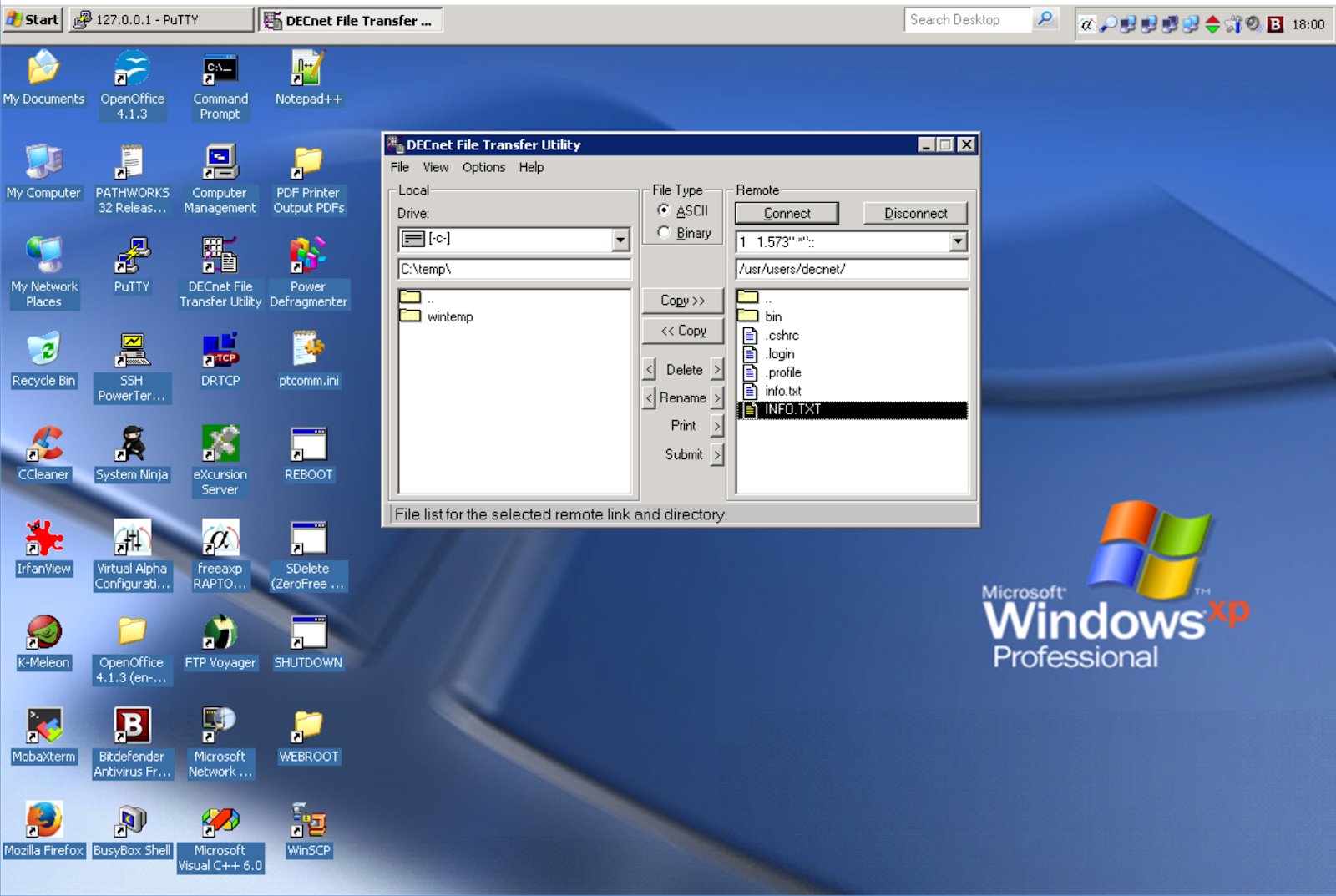
Task: Open the View menu
Action: click(435, 167)
